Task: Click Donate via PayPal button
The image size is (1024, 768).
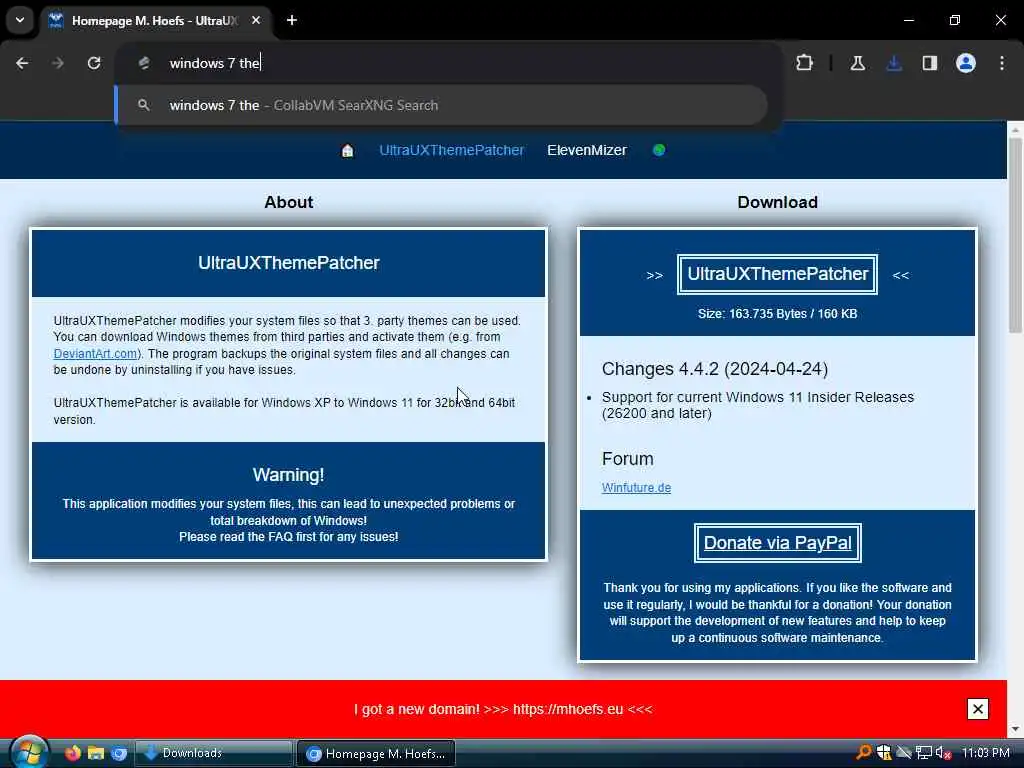Action: click(x=777, y=543)
